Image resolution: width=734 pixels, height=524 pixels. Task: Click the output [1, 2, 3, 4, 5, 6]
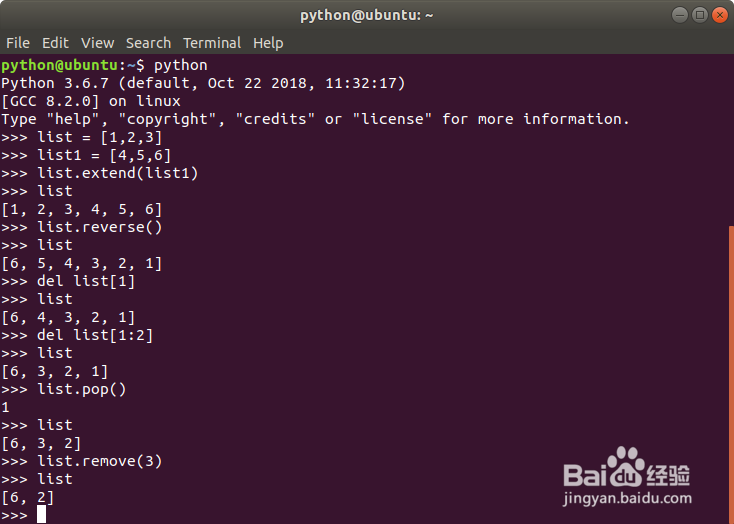[81, 209]
